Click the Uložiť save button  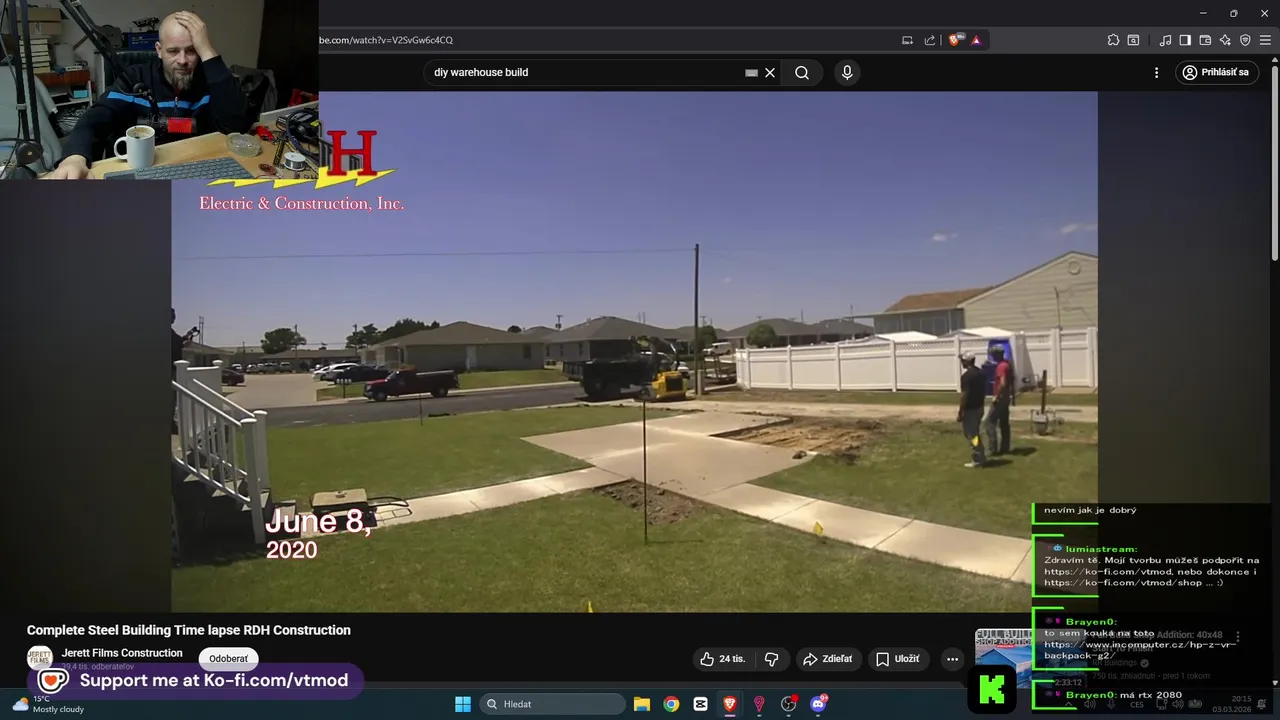click(x=898, y=659)
